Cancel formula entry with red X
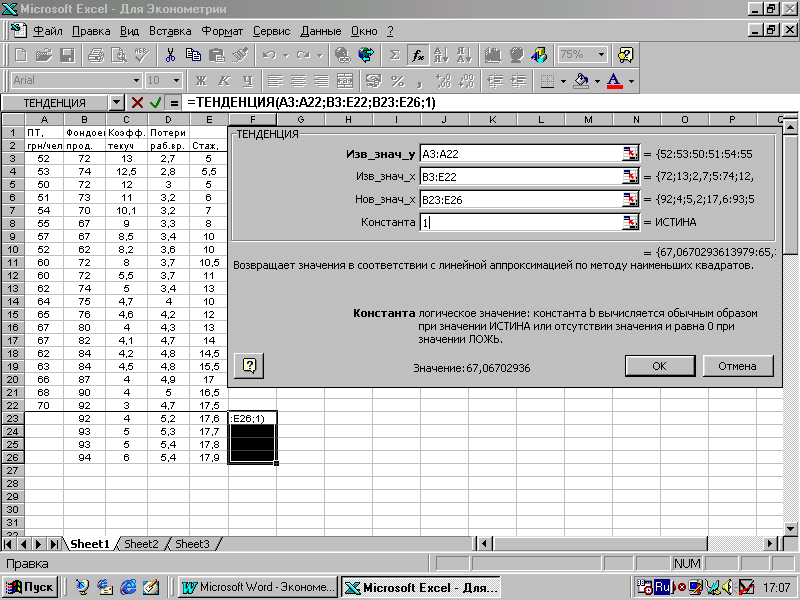Screen dimensions: 800x600 [137, 103]
